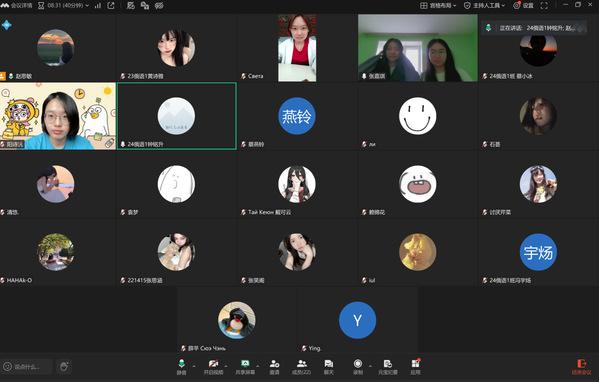Select the 石蕾 participant avatar
The width and height of the screenshot is (599, 382).
[538, 116]
